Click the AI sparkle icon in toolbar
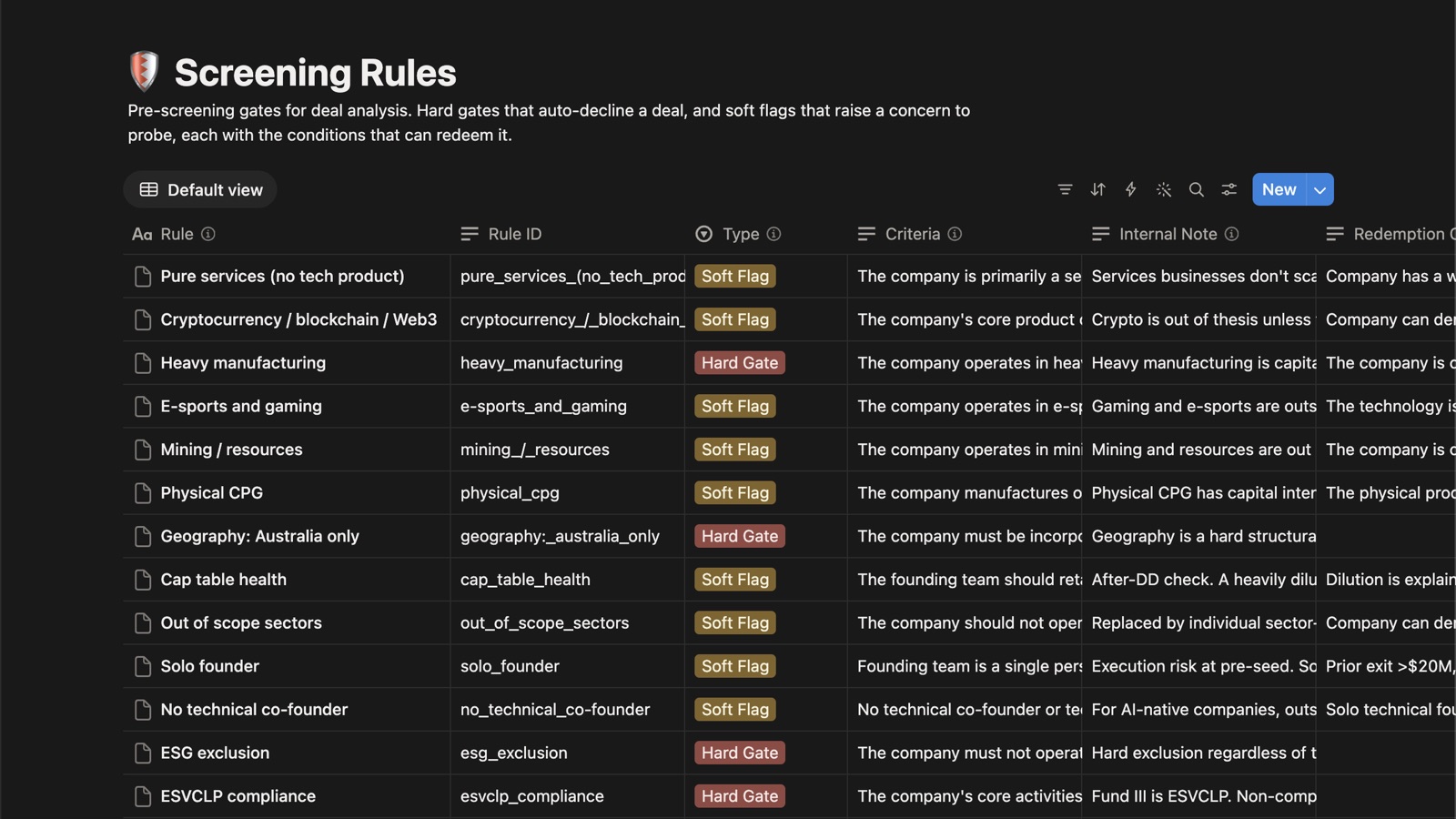1456x819 pixels. (x=1163, y=189)
